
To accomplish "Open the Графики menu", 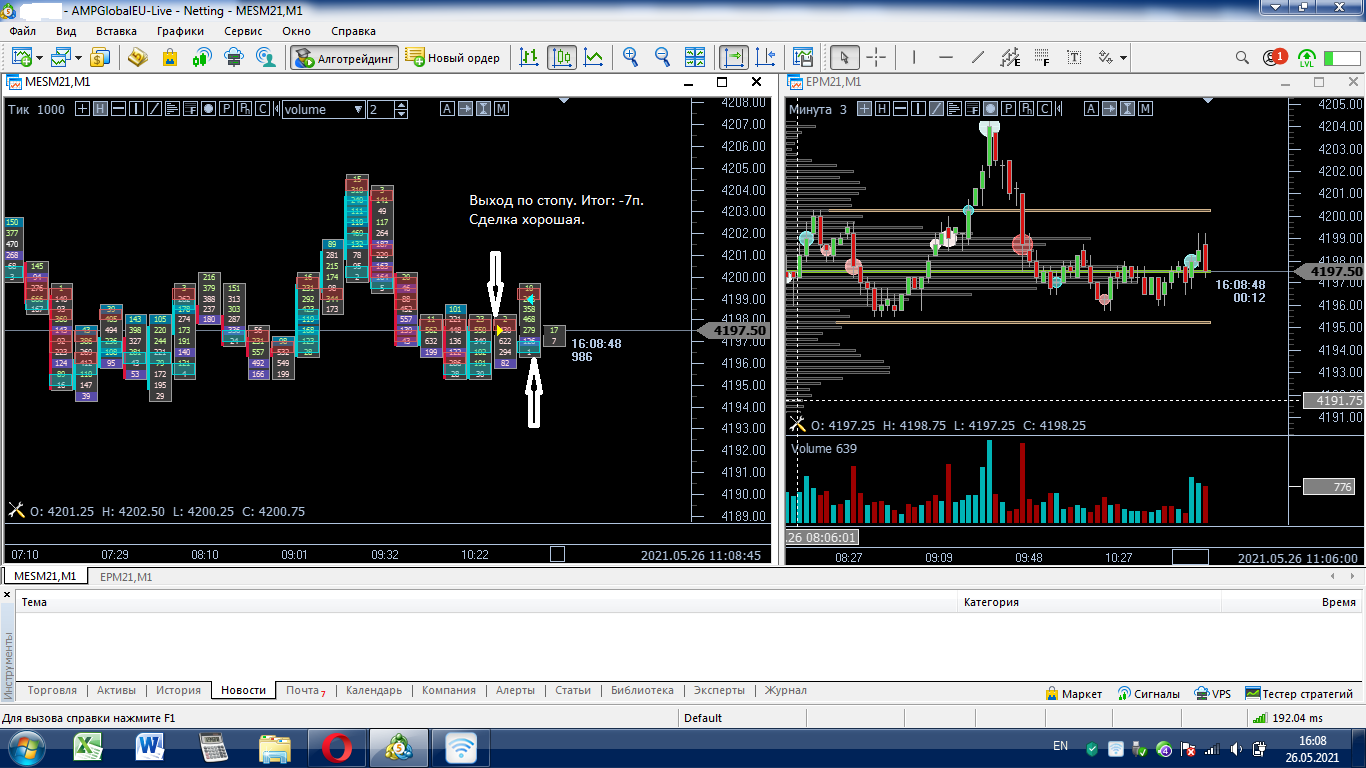I will (180, 31).
